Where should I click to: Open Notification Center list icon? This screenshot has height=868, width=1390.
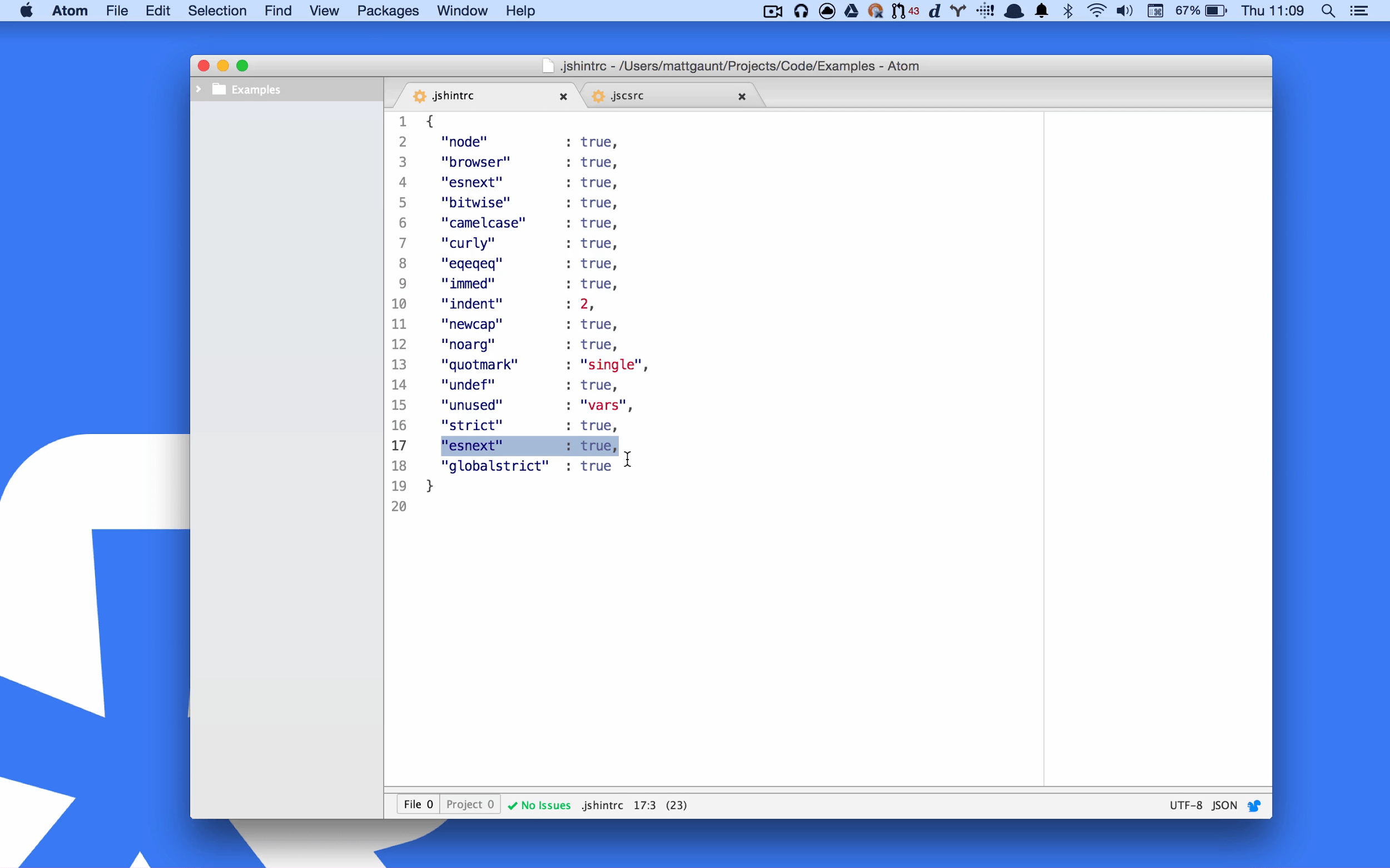1359,11
